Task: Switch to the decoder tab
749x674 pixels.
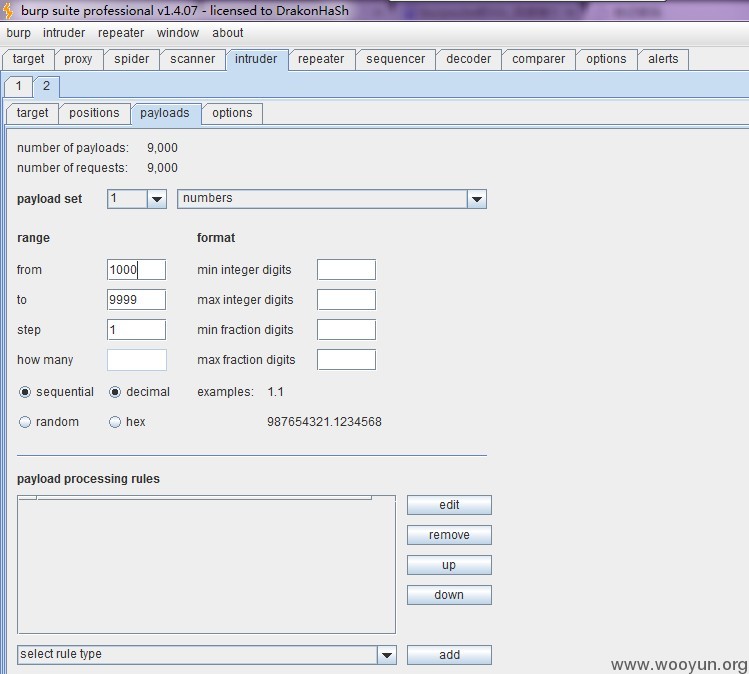Action: [469, 59]
